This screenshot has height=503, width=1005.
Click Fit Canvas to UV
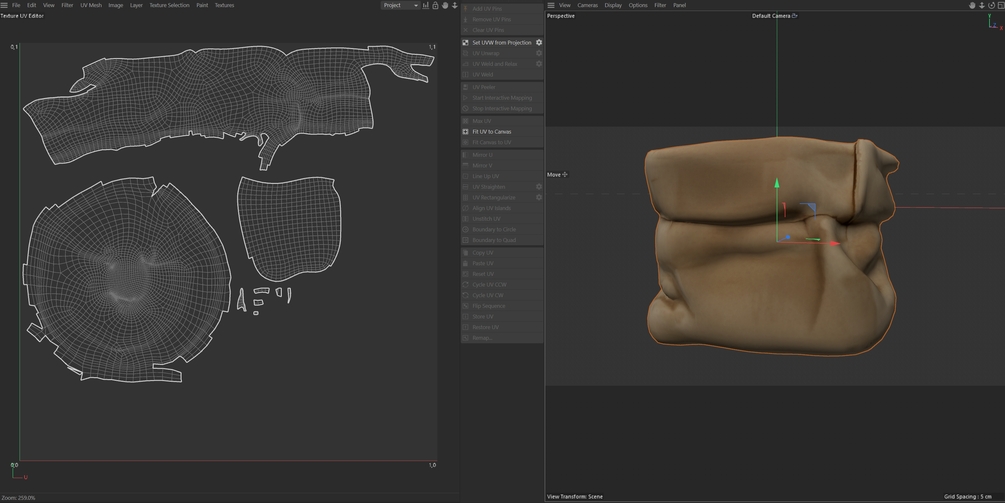[x=502, y=142]
